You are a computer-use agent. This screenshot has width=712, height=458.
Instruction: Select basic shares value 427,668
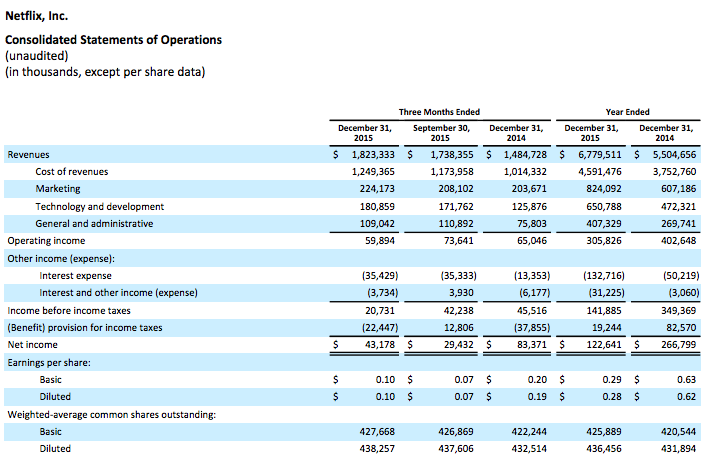pyautogui.click(x=377, y=432)
